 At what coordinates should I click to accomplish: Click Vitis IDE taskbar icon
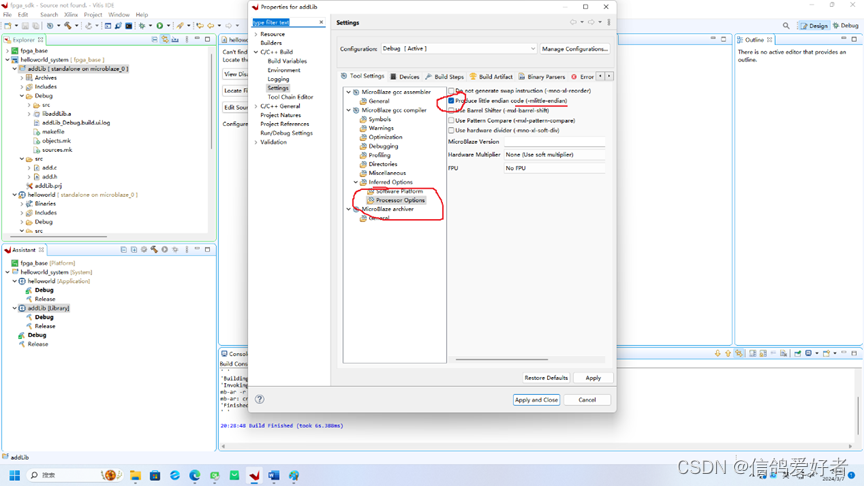coord(254,475)
